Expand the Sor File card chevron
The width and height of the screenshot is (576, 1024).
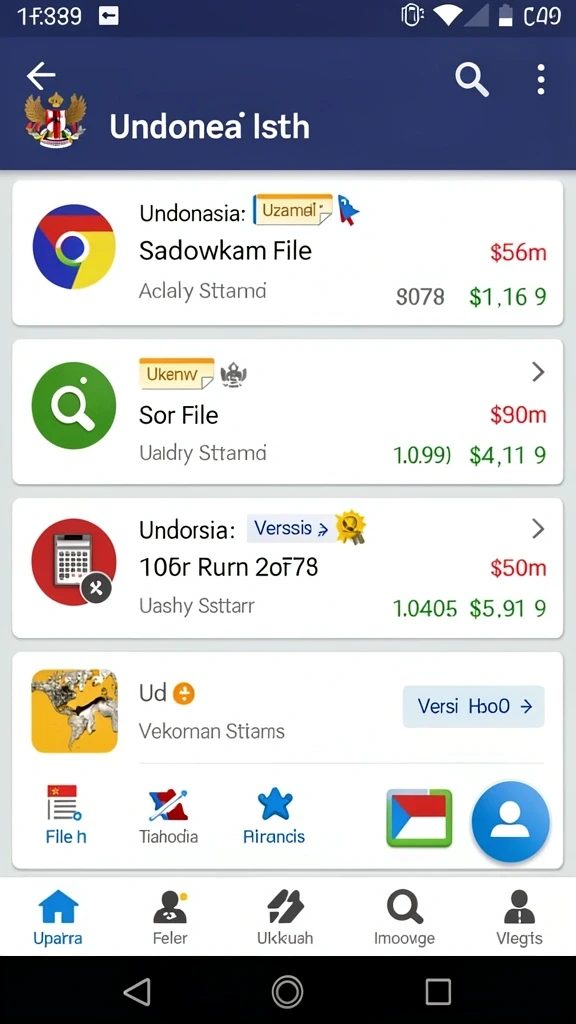tap(537, 372)
